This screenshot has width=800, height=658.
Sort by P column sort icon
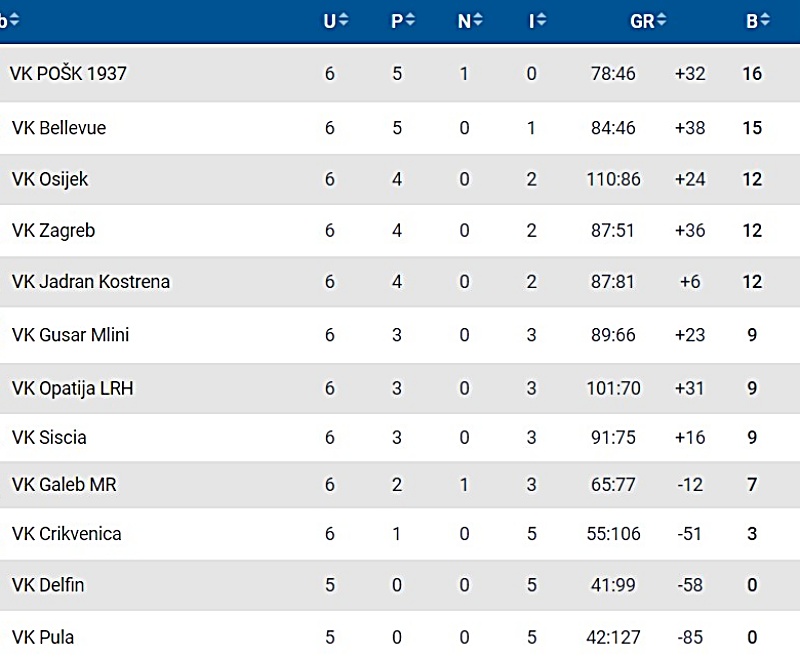(410, 20)
